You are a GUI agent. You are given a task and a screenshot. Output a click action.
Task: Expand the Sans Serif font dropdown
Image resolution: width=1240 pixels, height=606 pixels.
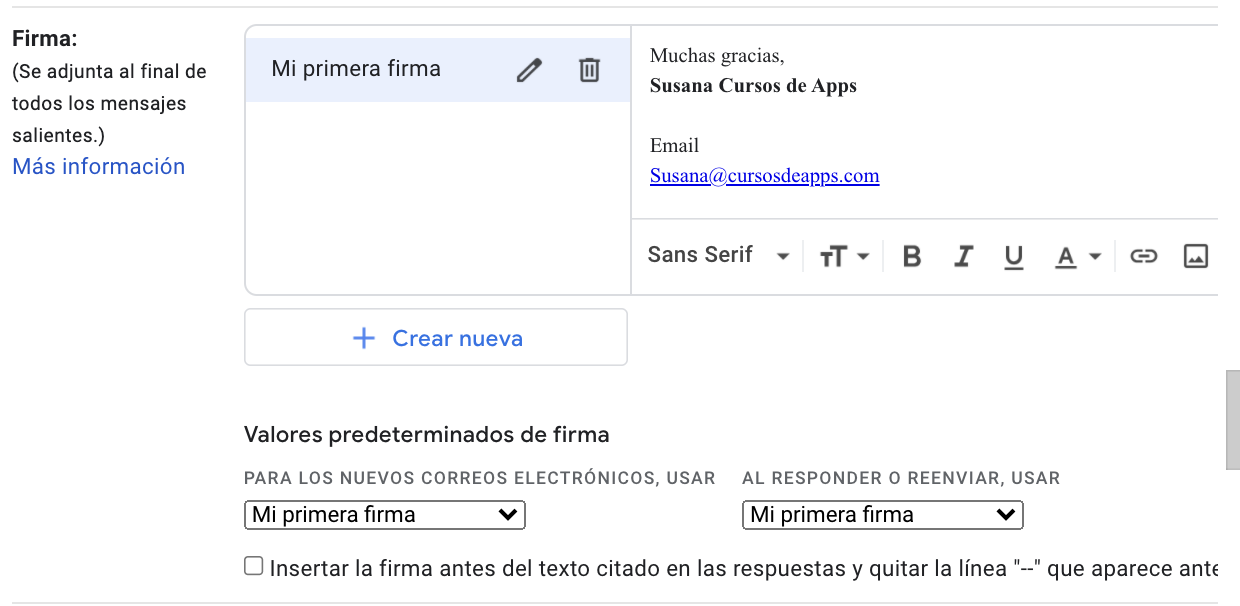(719, 255)
